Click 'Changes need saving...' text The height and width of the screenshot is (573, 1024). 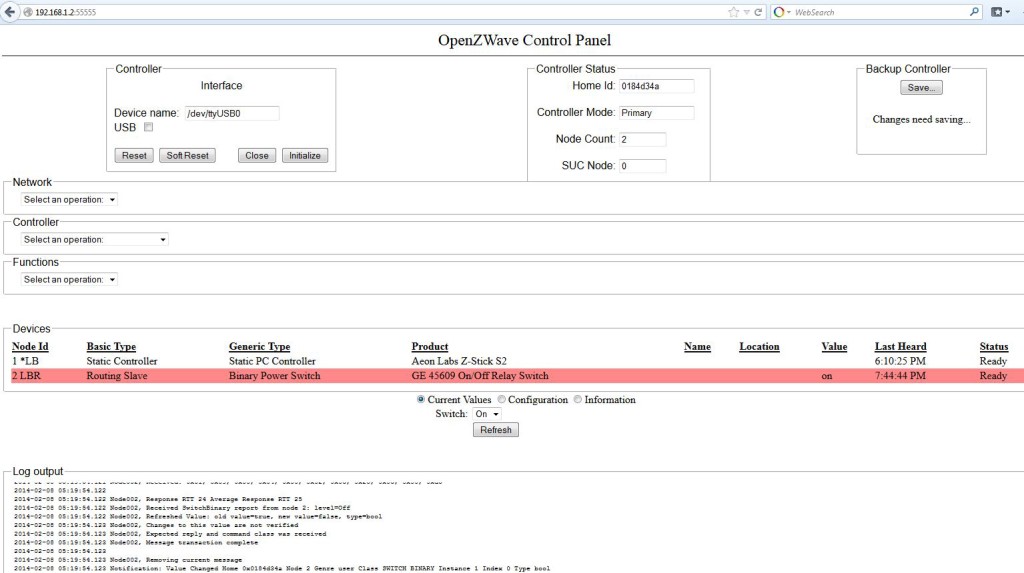click(x=921, y=120)
